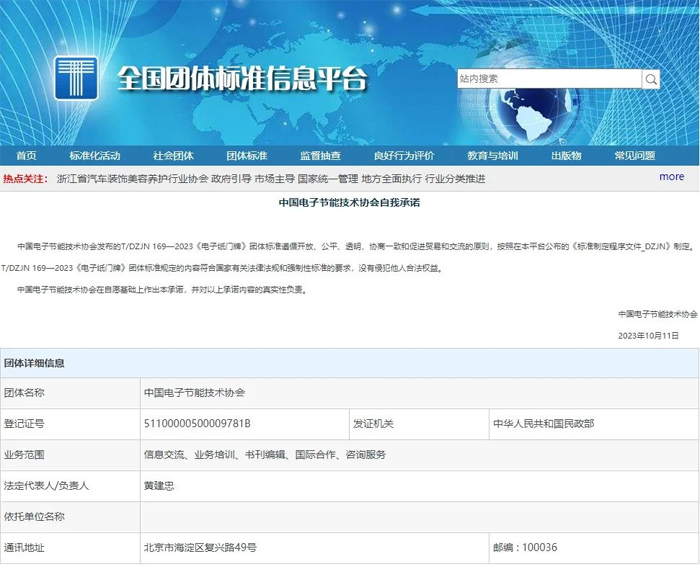The image size is (700, 577).
Task: Go to the 常见问题 page
Action: click(x=634, y=156)
